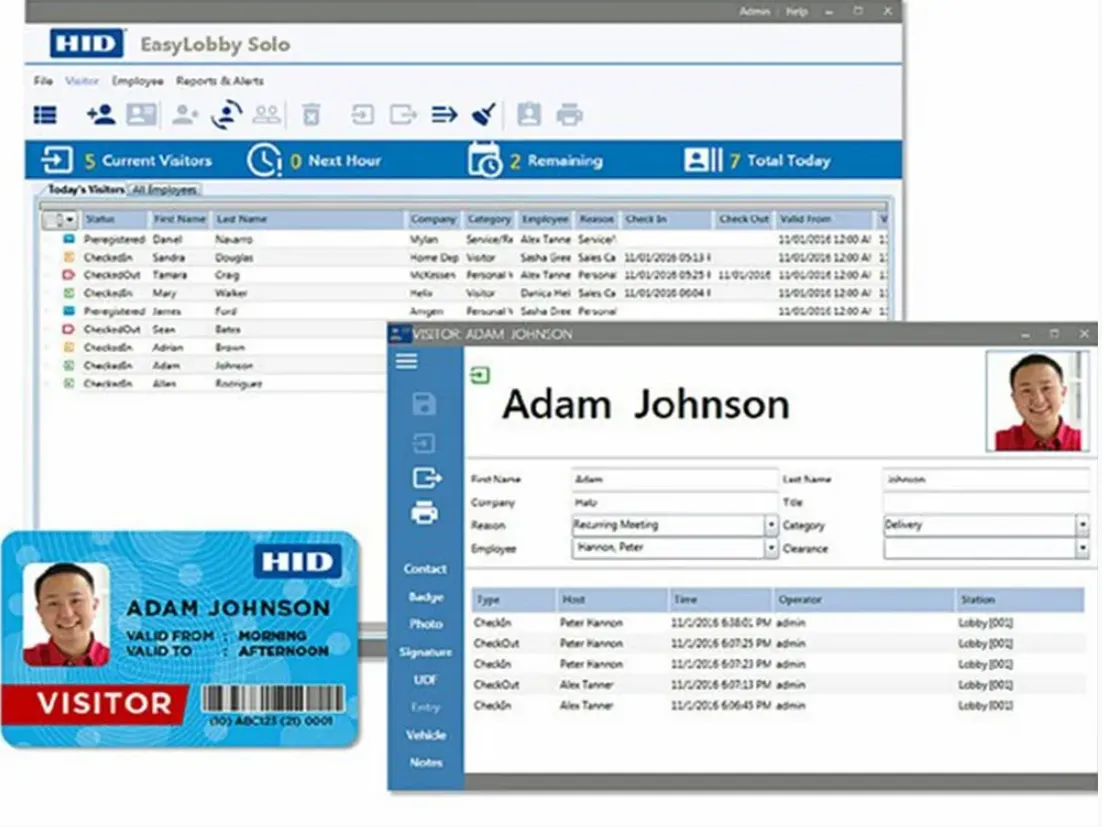Screen dimensions: 1102x827
Task: Click the Last Name input field
Action: (987, 479)
